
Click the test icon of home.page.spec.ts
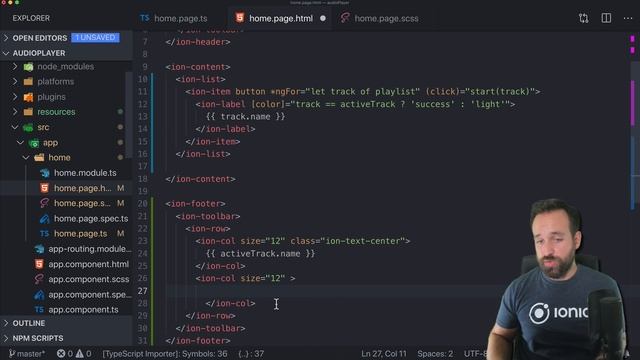[44, 219]
